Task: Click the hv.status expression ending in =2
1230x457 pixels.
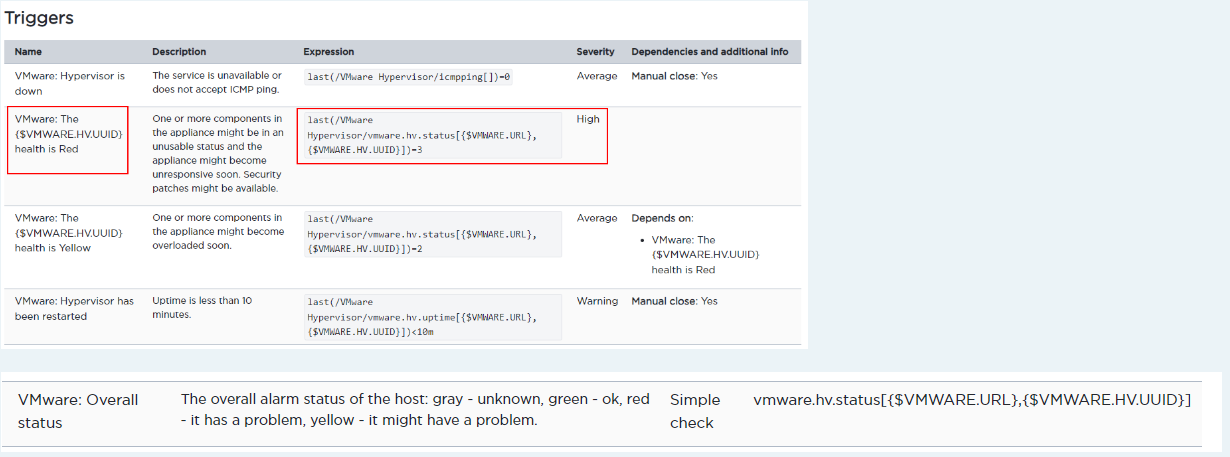Action: [429, 232]
